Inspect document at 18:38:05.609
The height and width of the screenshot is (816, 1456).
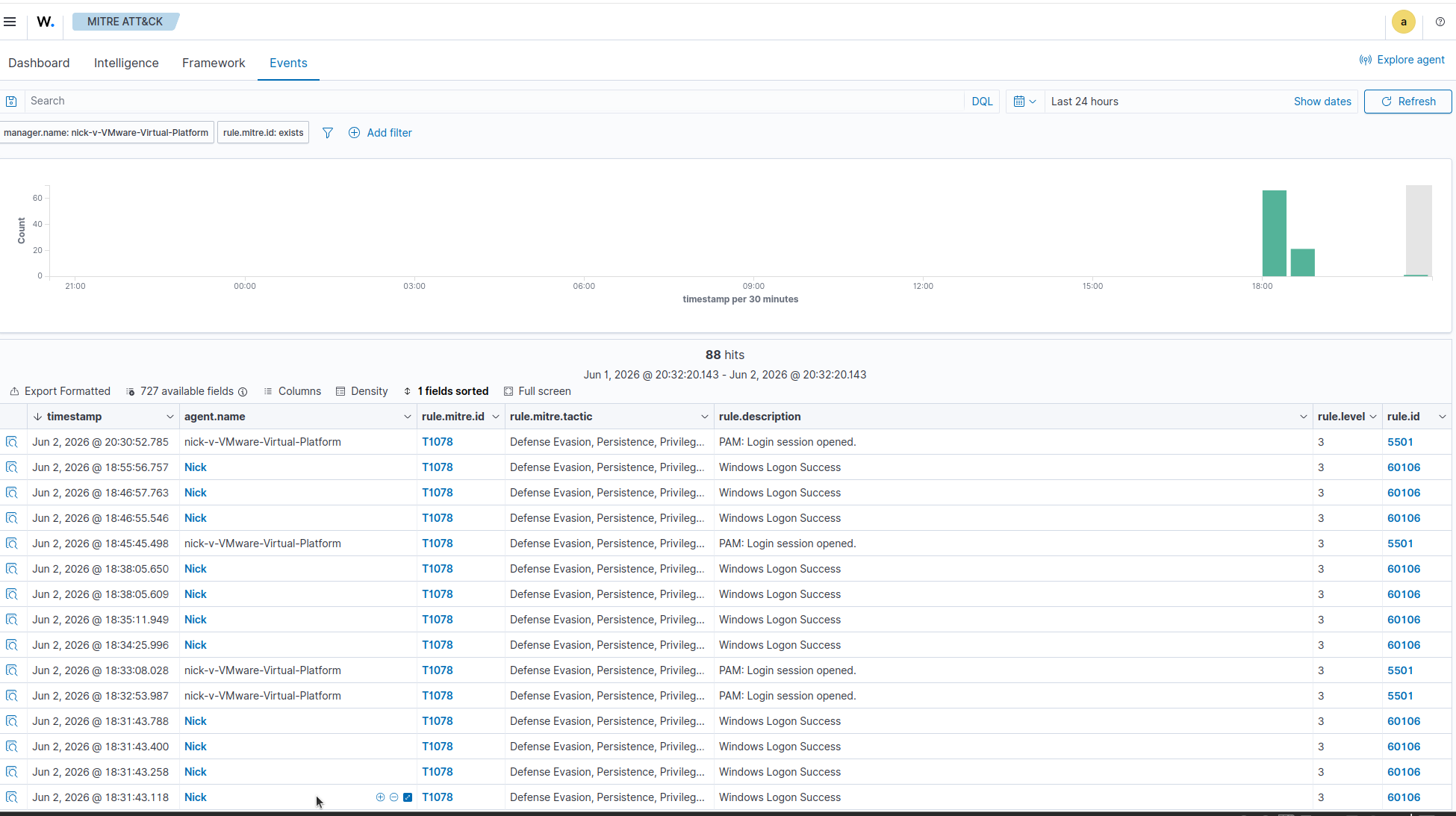point(12,594)
